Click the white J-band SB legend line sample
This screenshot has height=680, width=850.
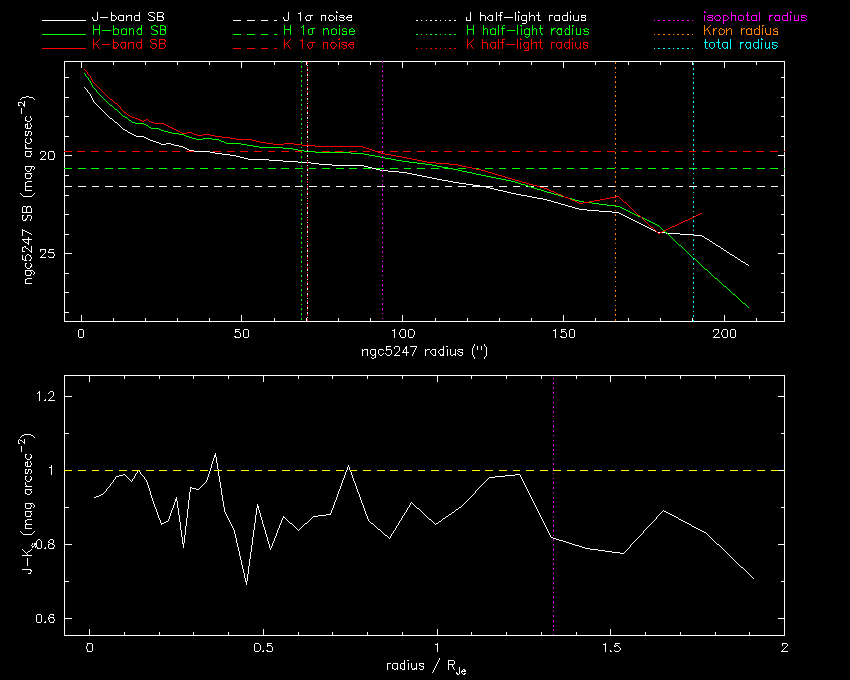71,19
